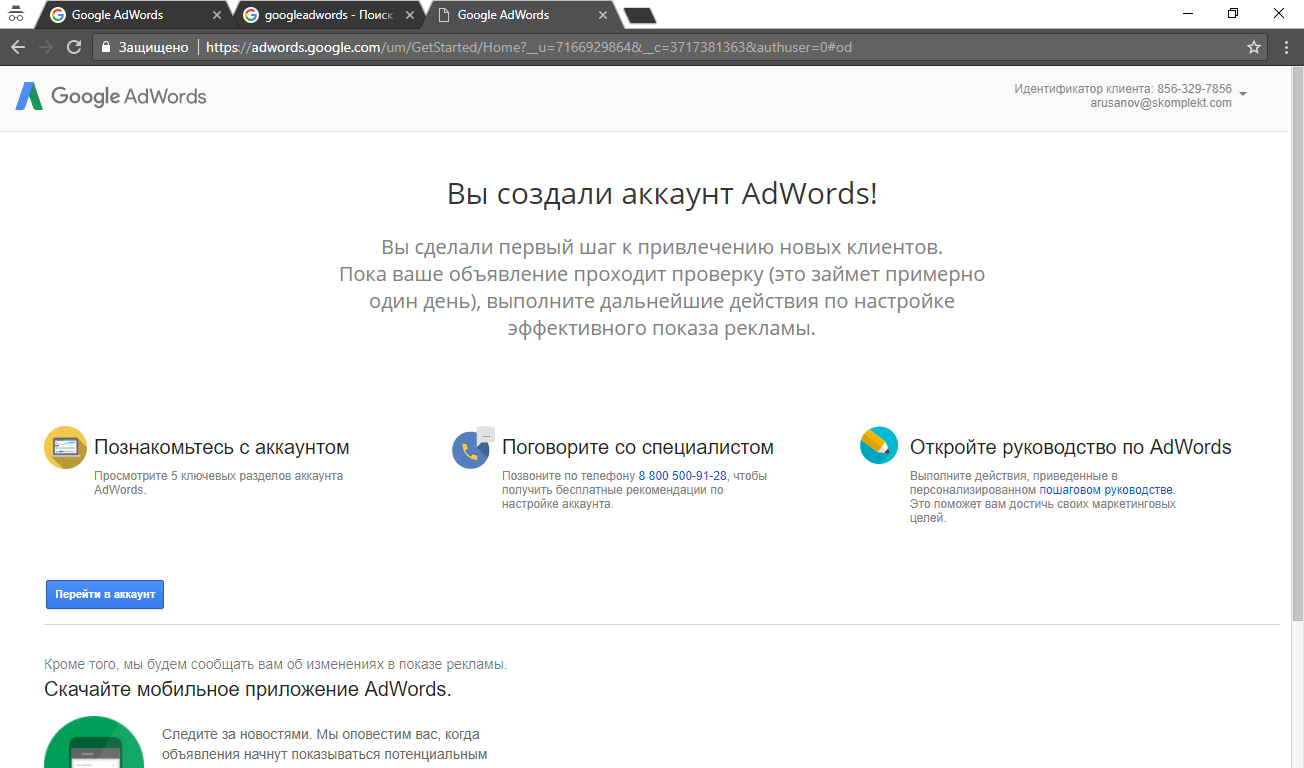
Task: Open the "пошаговом руководстве" link
Action: (1106, 490)
